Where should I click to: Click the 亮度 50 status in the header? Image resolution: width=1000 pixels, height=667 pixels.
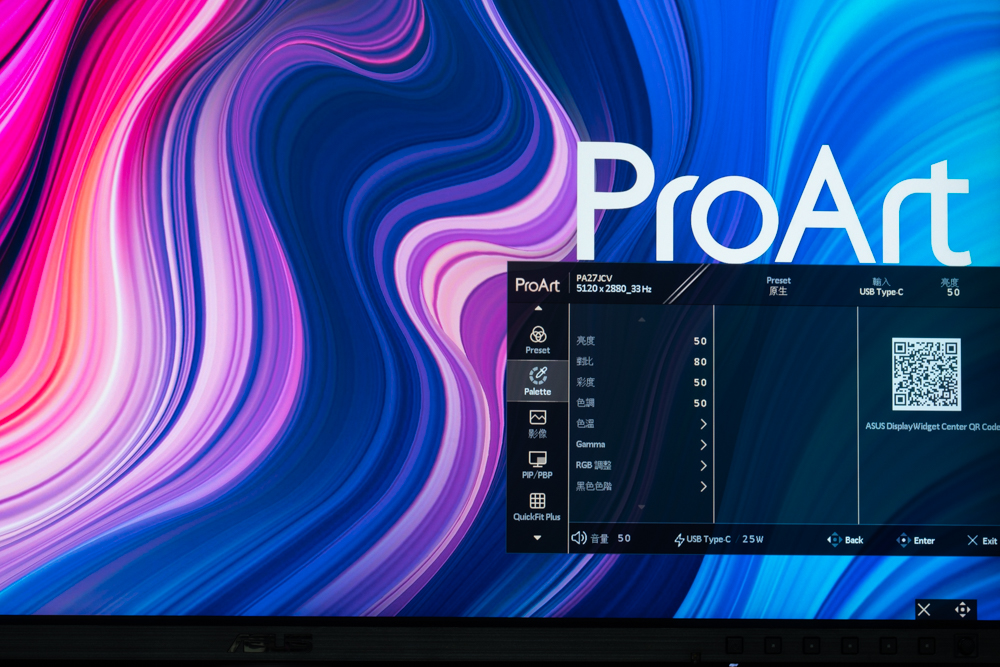pyautogui.click(x=950, y=288)
